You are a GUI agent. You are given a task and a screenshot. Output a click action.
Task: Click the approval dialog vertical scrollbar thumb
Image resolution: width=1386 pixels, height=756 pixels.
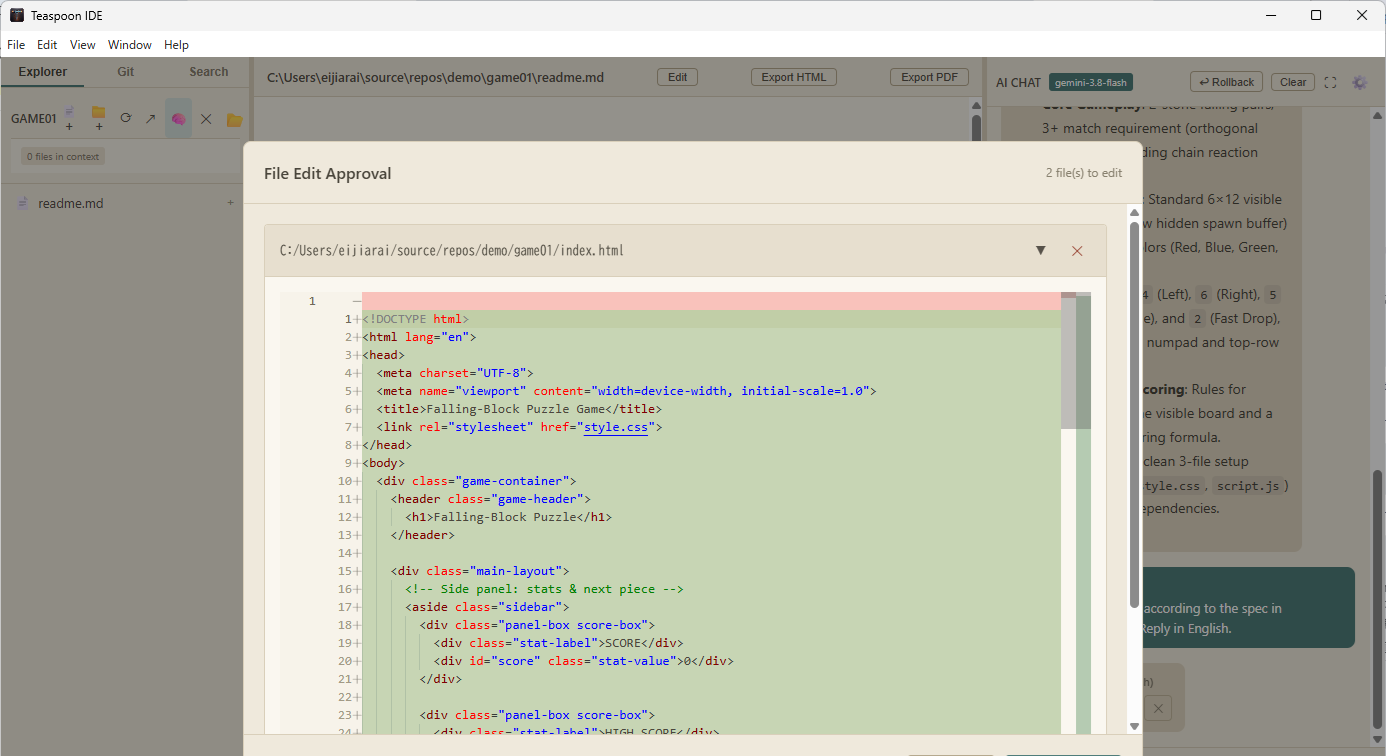tap(1134, 414)
